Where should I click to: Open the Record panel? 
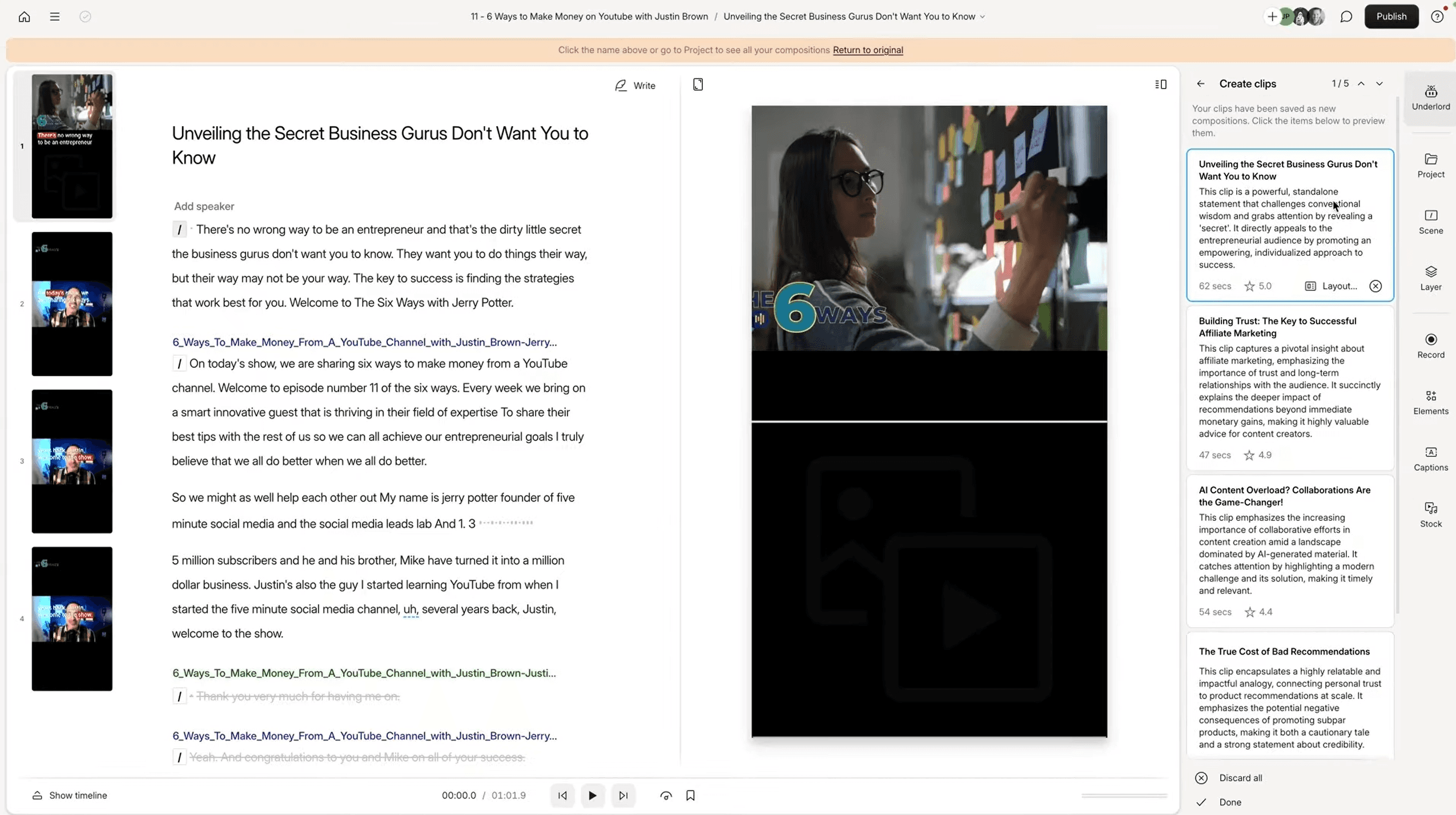(1430, 345)
